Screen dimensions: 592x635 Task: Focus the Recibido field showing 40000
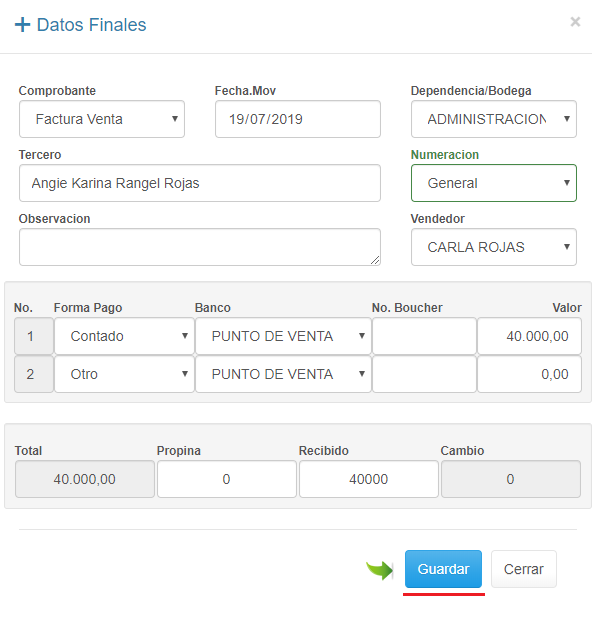(369, 479)
